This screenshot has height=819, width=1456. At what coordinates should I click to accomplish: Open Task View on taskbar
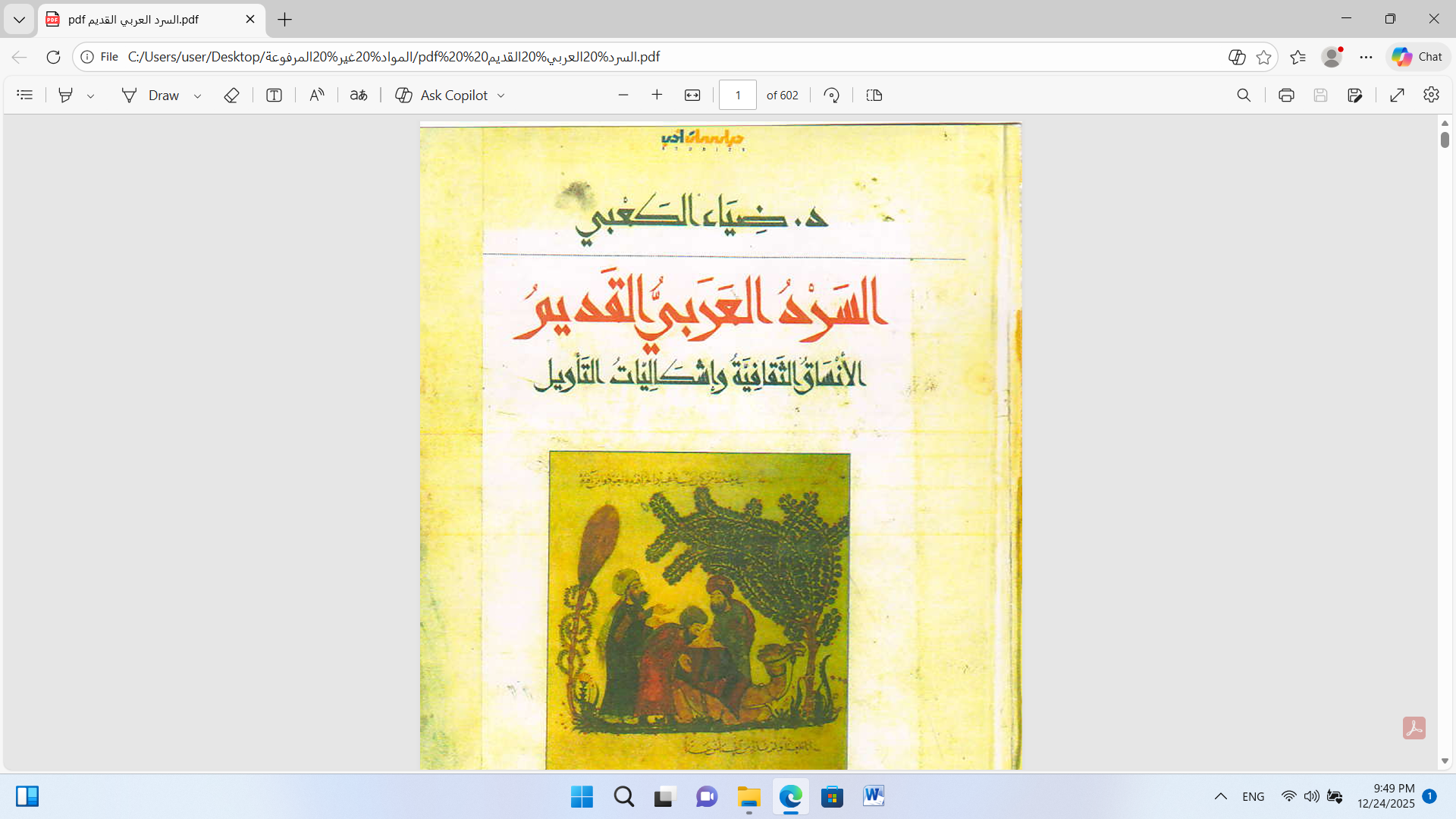665,796
